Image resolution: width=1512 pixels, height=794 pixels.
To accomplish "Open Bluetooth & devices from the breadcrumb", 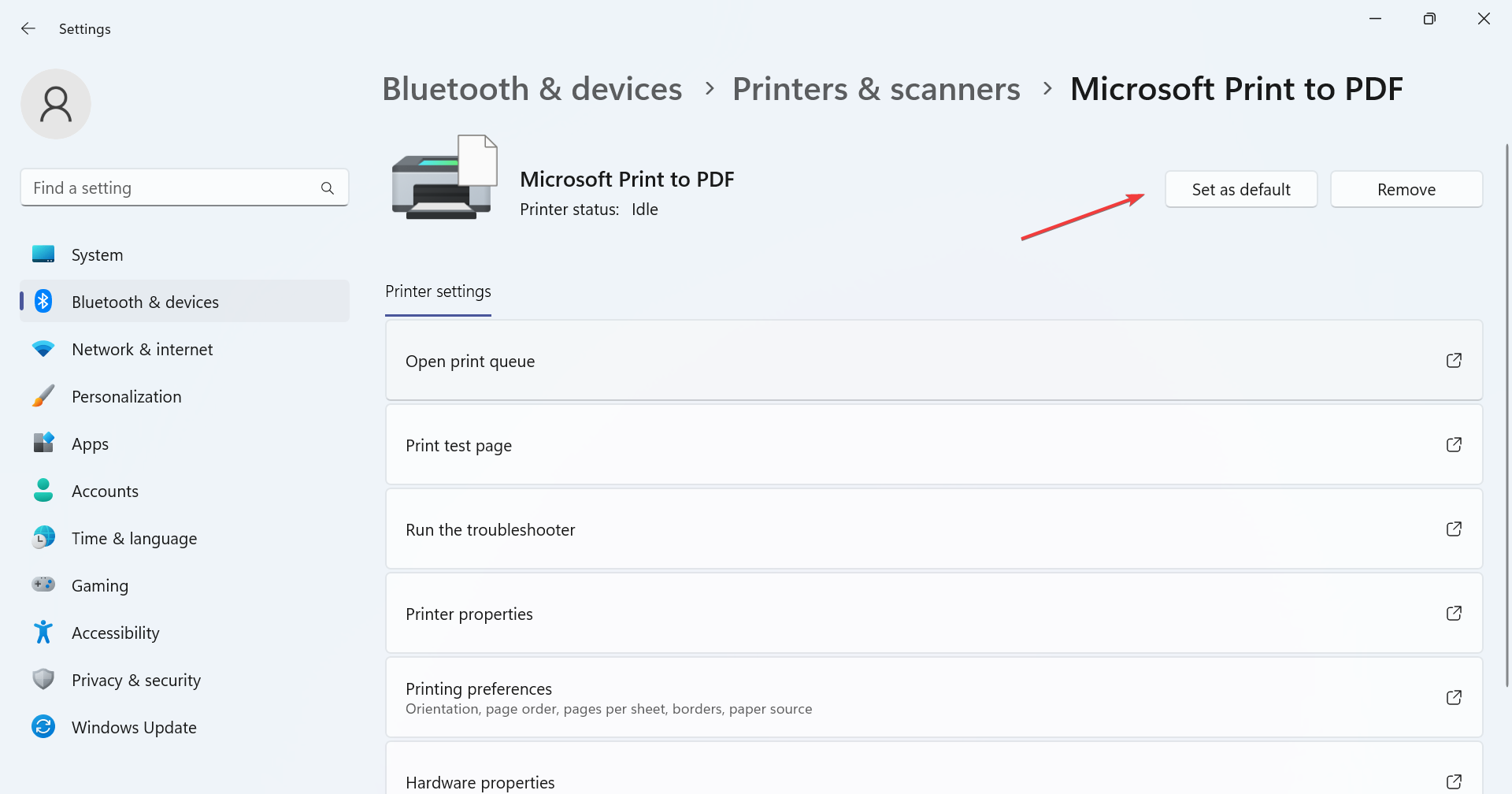I will point(532,88).
